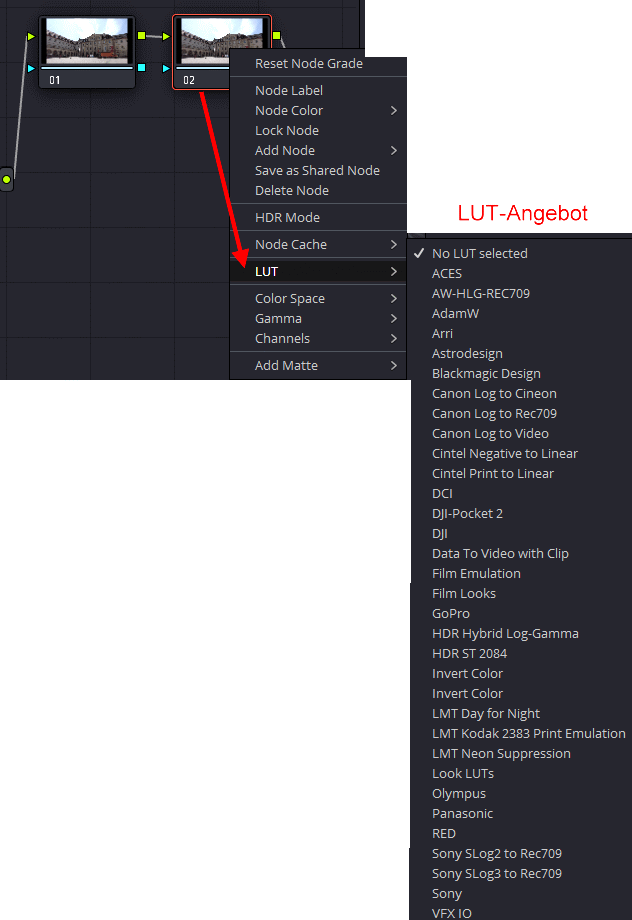This screenshot has width=632, height=920.
Task: Click node 01 blue key input triangle
Action: pos(31,69)
